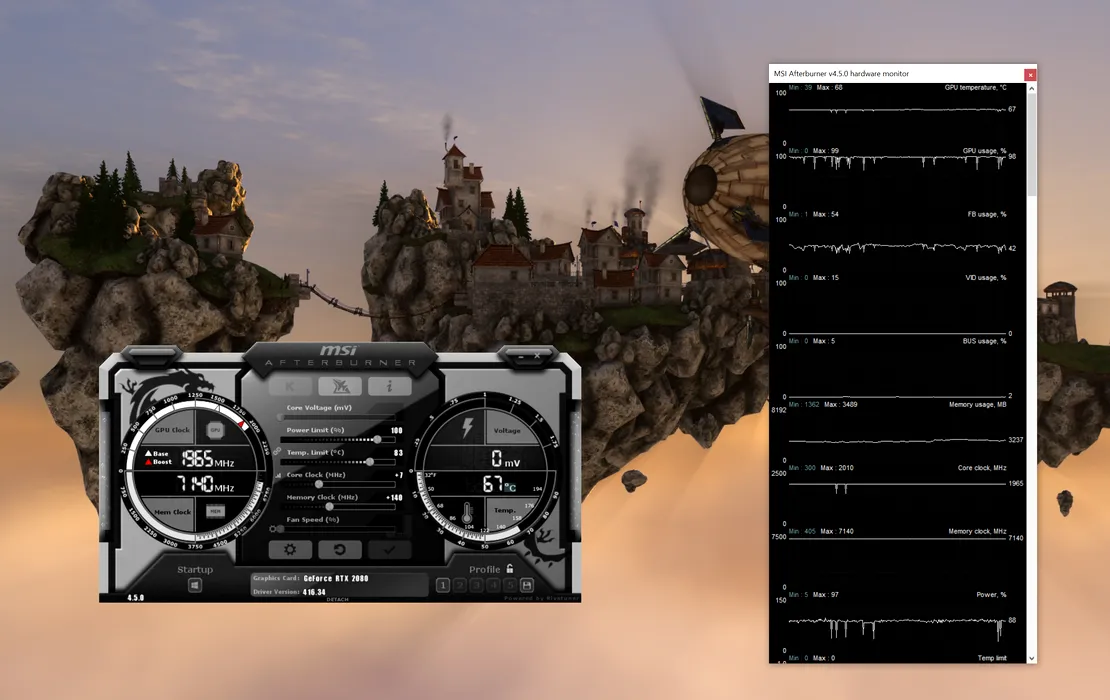Adjust the Core Voltage slider

[337, 418]
